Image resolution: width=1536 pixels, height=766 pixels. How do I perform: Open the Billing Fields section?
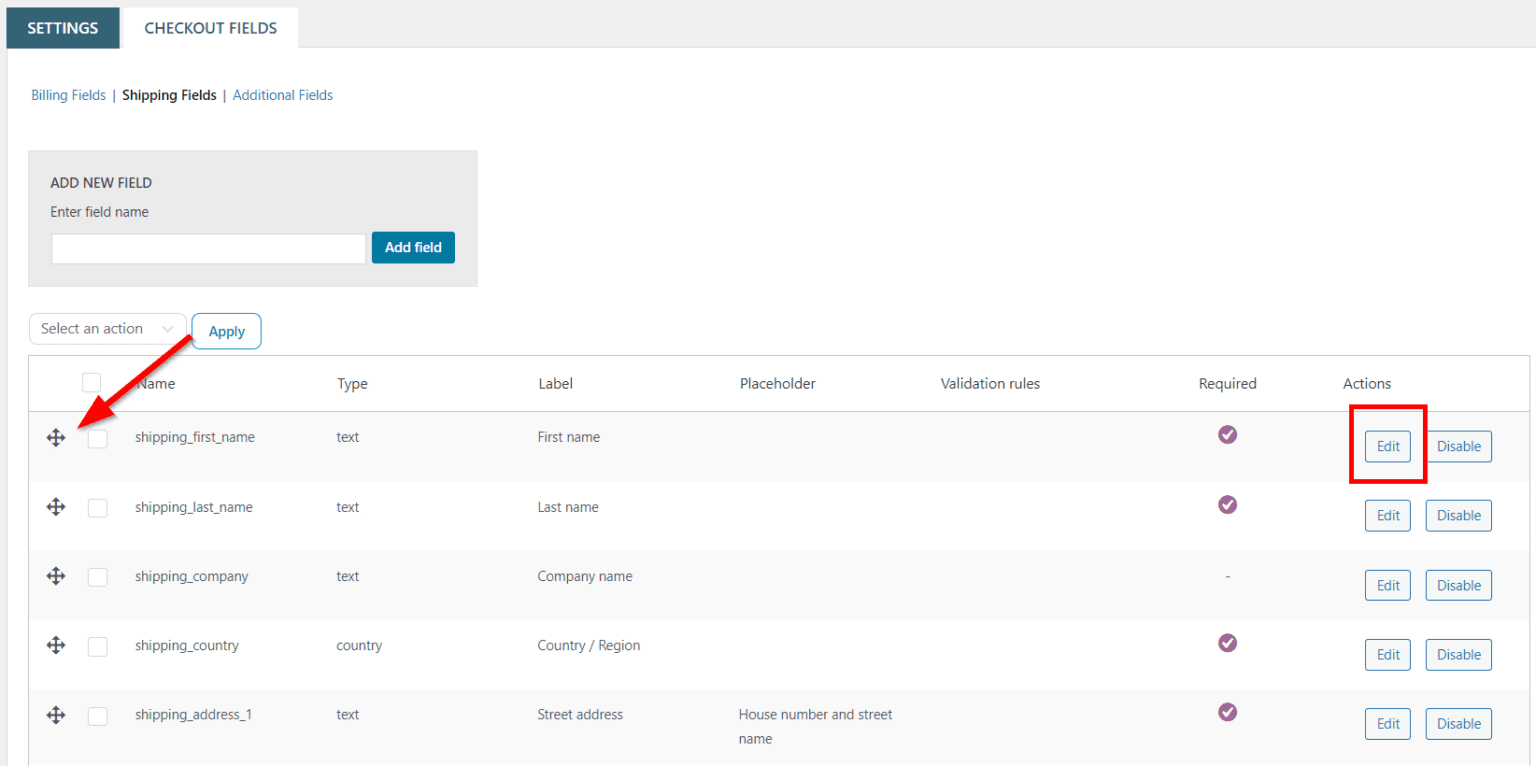coord(68,94)
